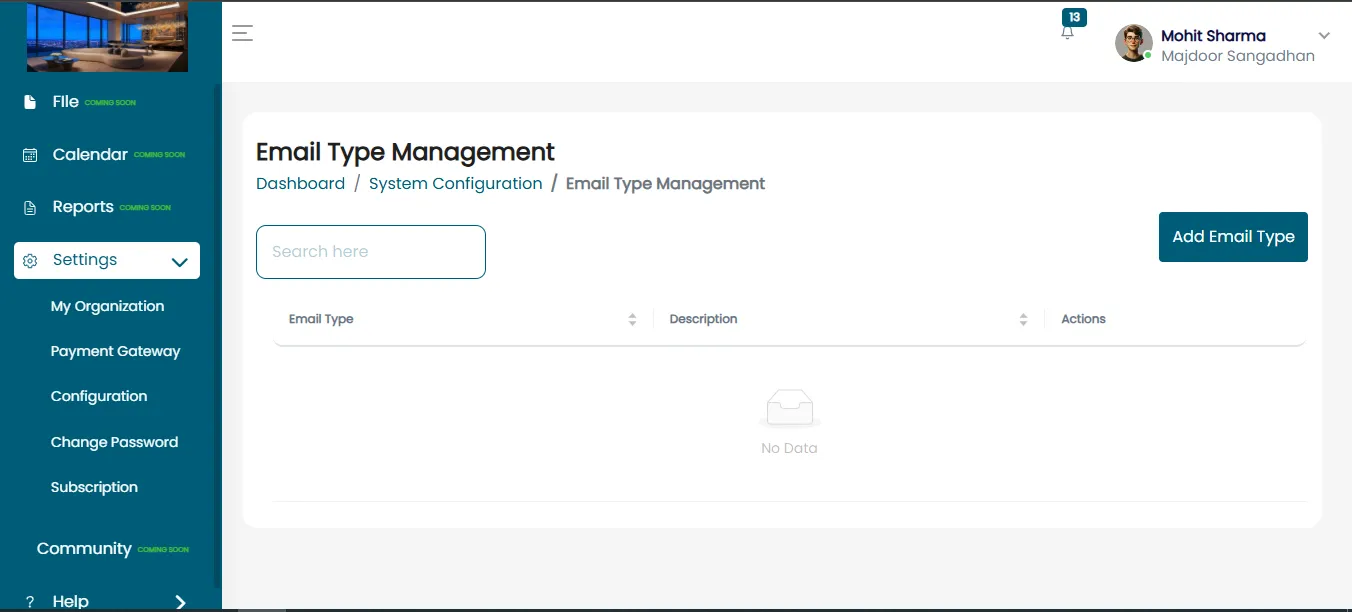Click Mohit Sharma's profile avatar
1352x612 pixels.
coord(1133,43)
